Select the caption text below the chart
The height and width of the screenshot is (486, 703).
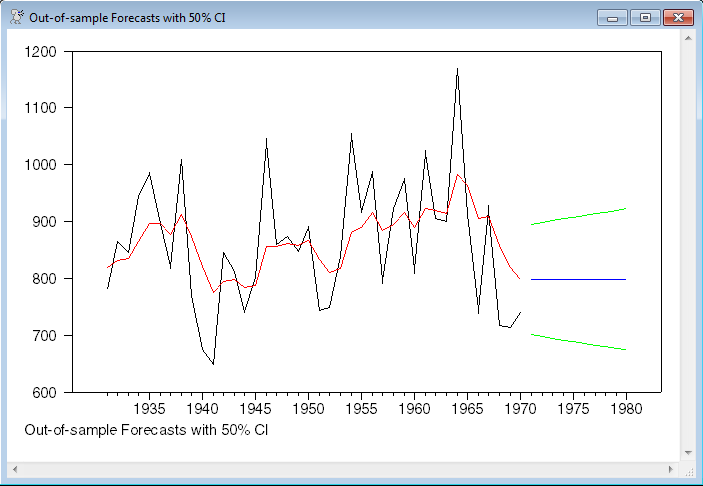tap(146, 430)
